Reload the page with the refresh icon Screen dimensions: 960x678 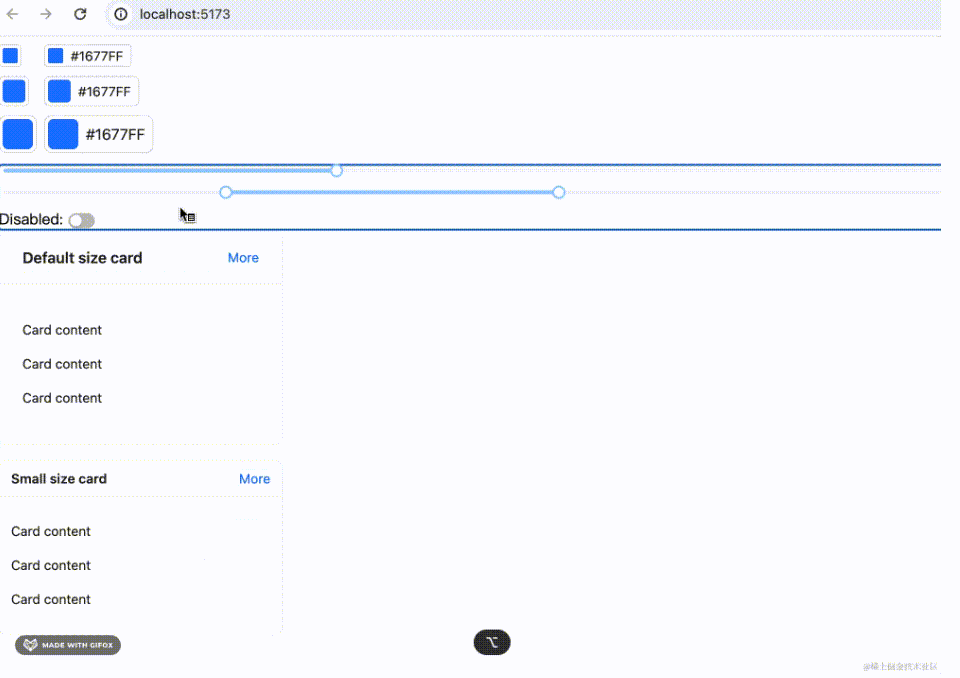[80, 14]
